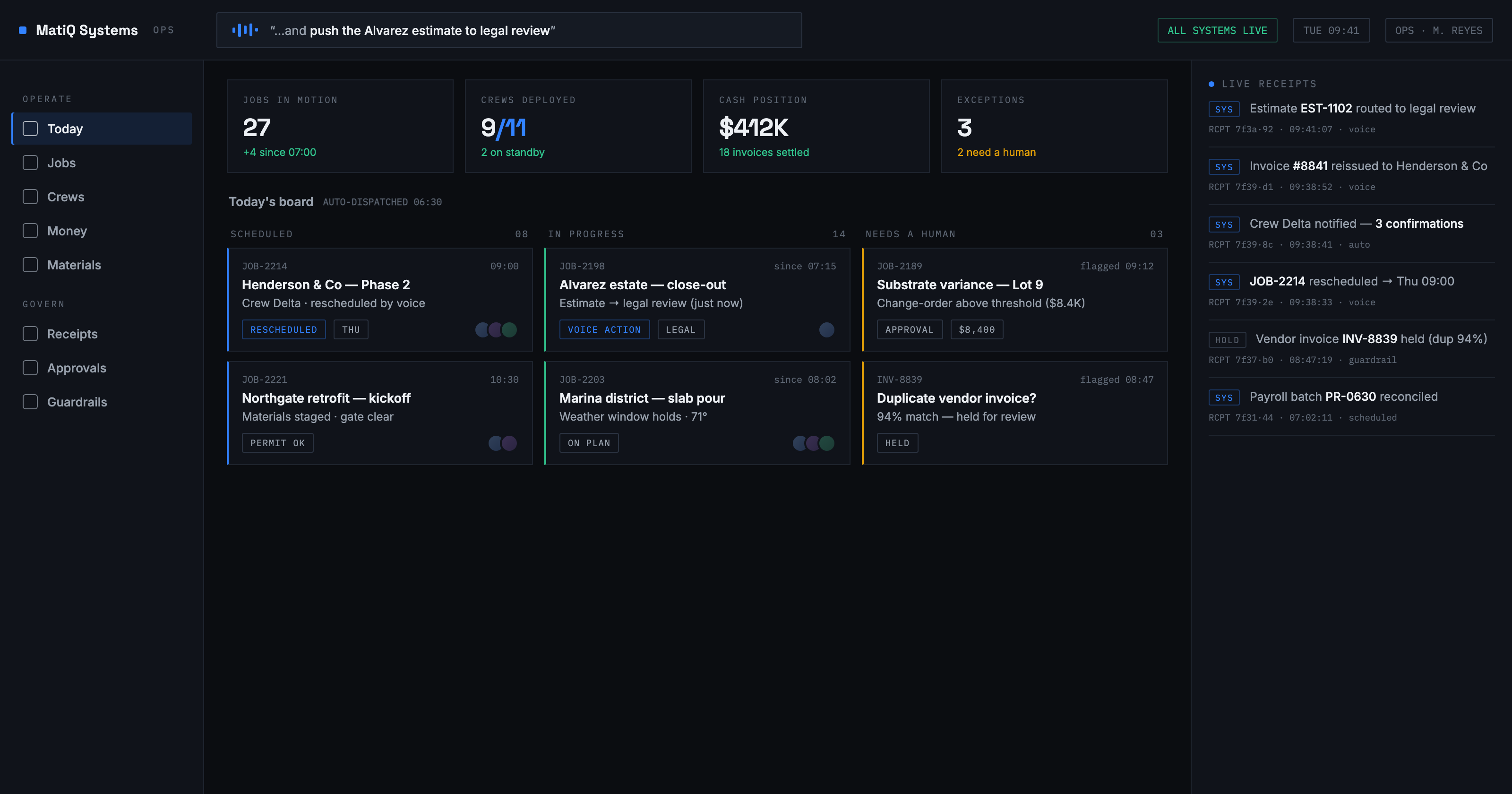Open Duplicate vendor invoice? card

point(1015,413)
